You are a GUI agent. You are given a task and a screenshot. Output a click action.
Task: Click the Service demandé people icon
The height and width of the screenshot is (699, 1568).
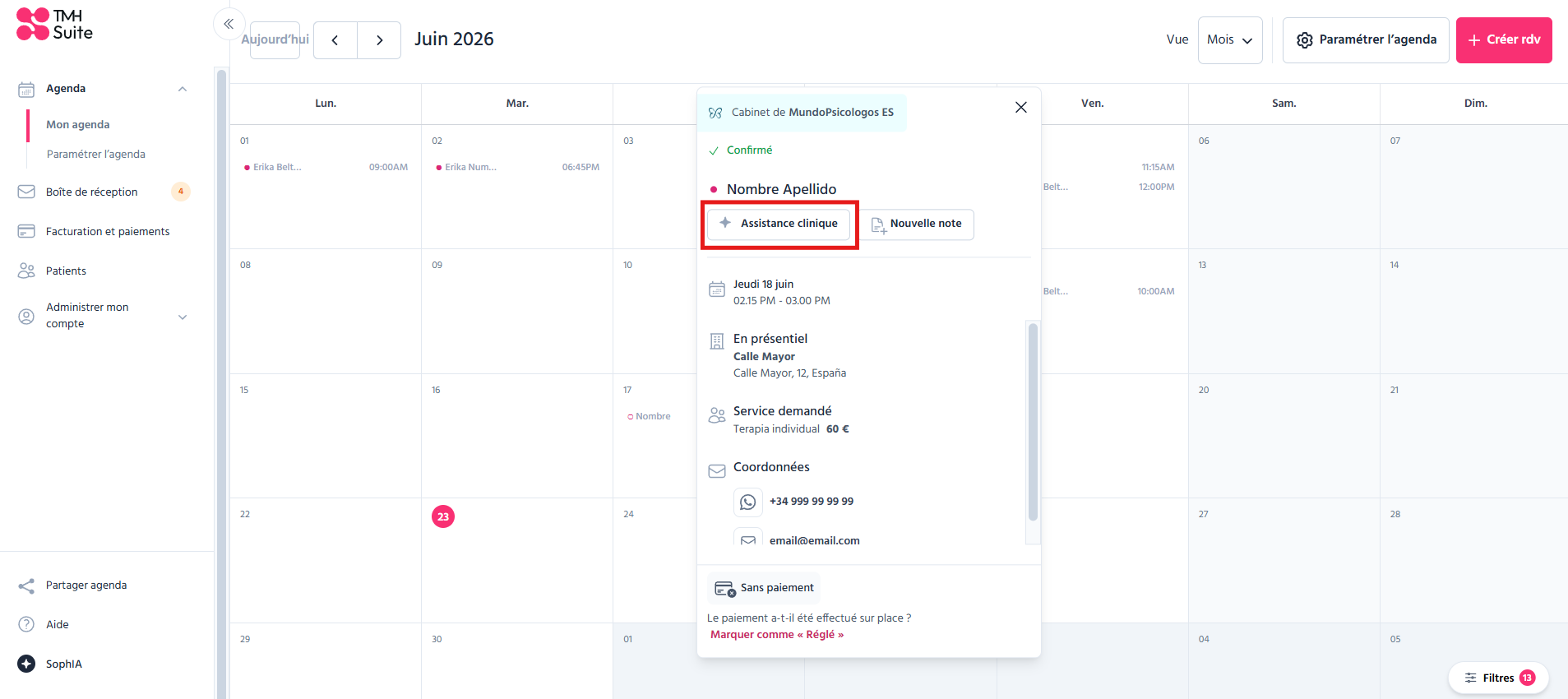717,415
